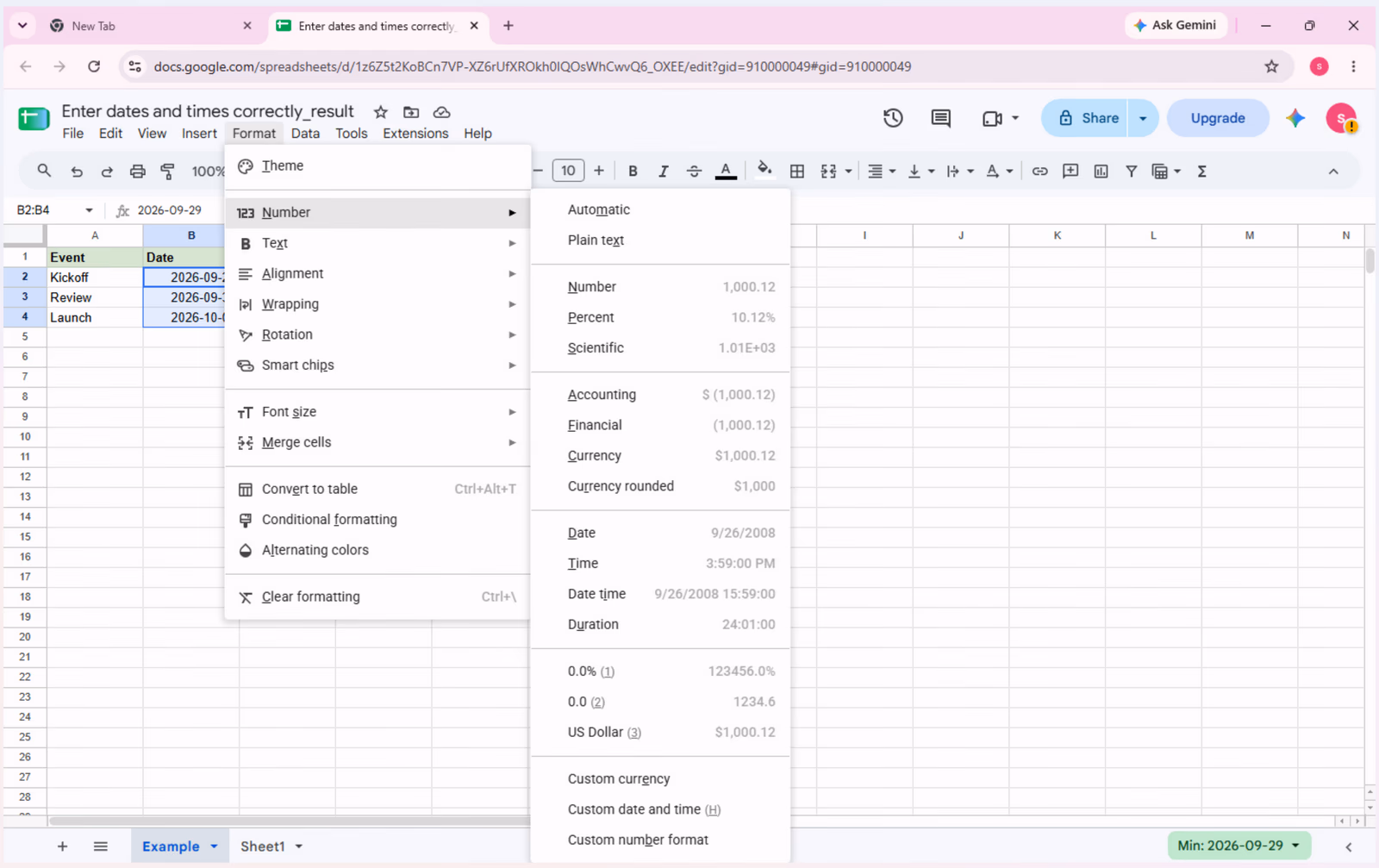1379x868 pixels.
Task: Click the Upgrade button
Action: pos(1218,118)
